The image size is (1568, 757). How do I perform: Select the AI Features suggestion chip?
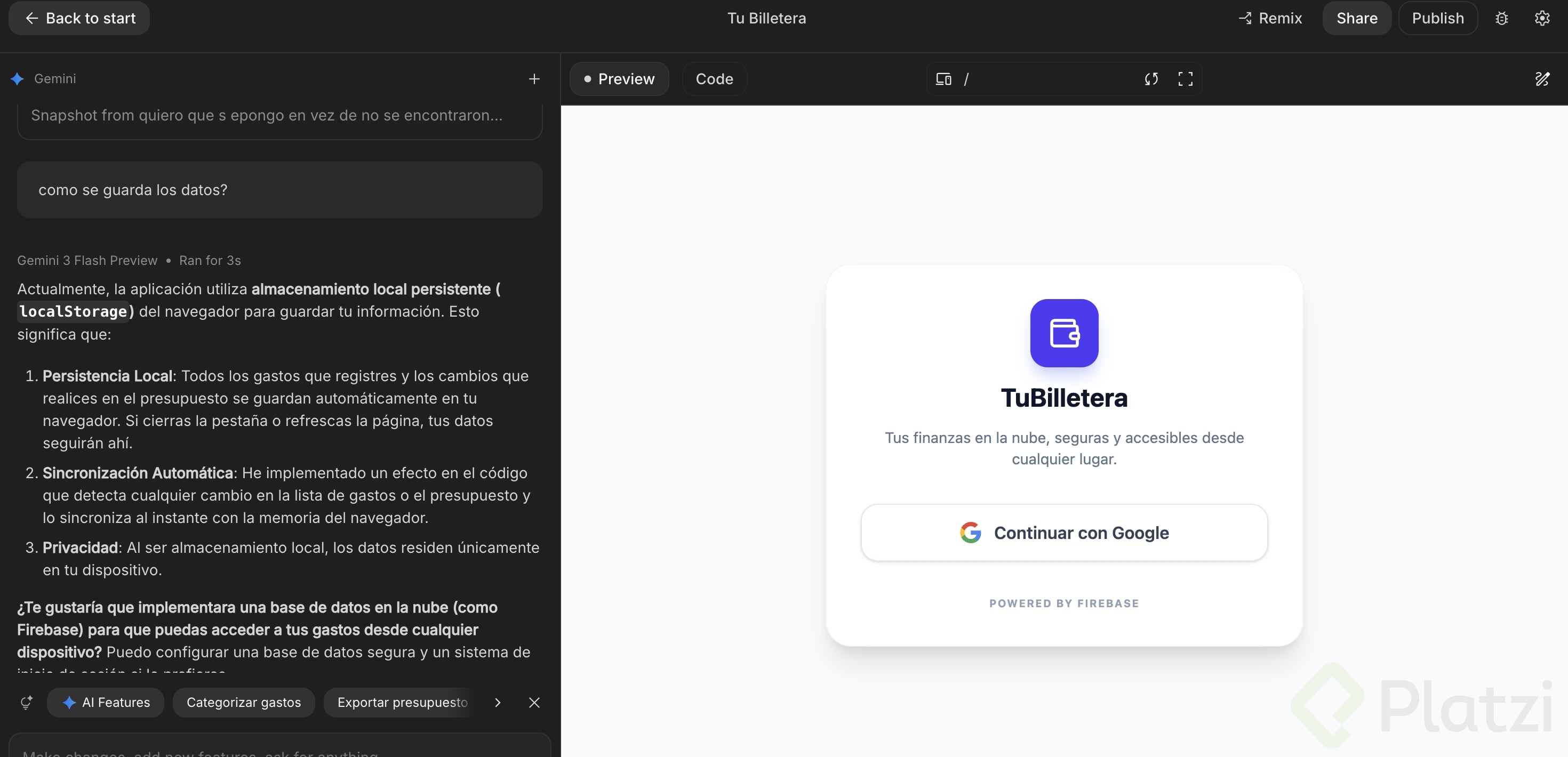pos(106,702)
